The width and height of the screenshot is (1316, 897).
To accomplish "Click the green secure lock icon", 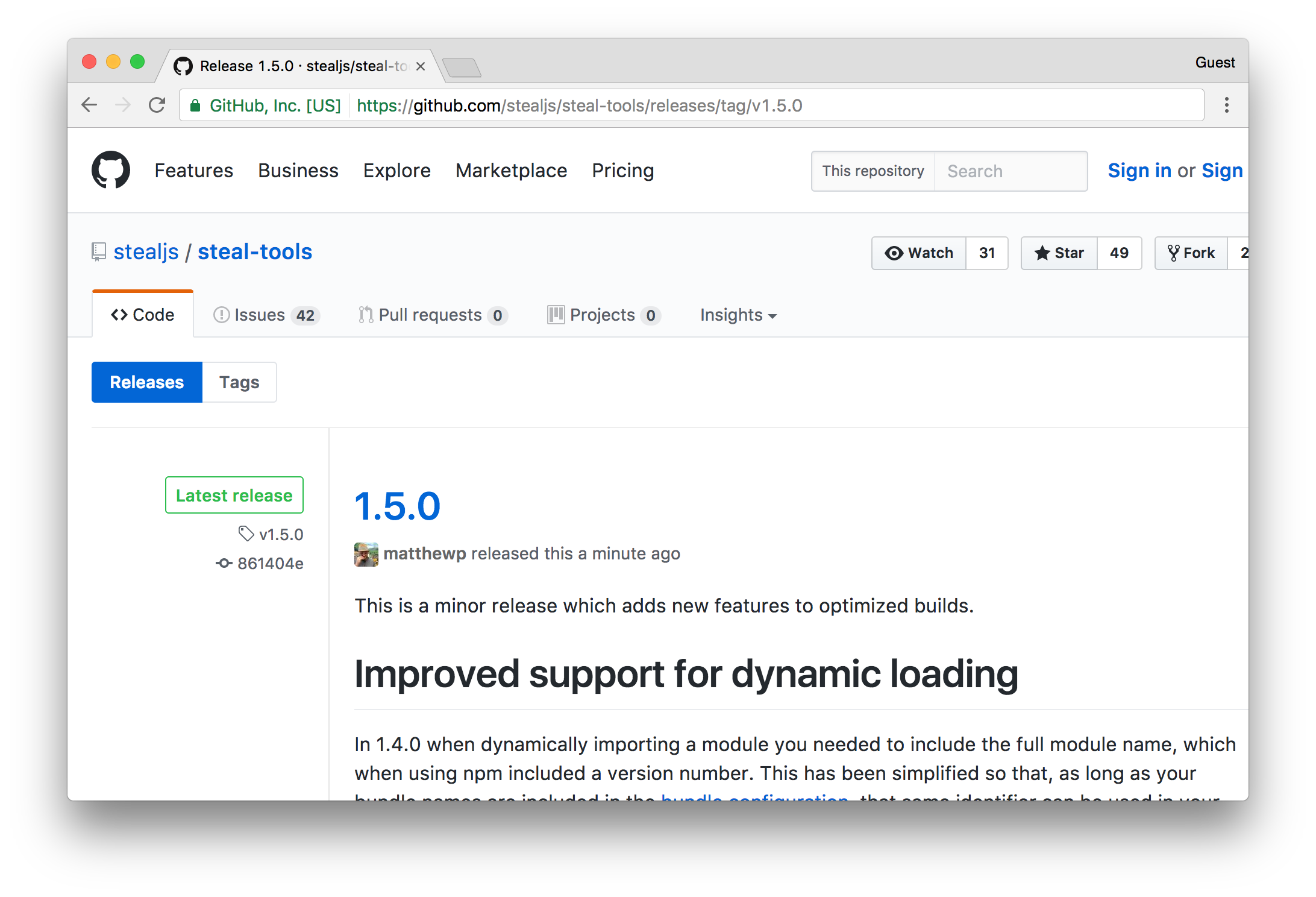I will 195,106.
